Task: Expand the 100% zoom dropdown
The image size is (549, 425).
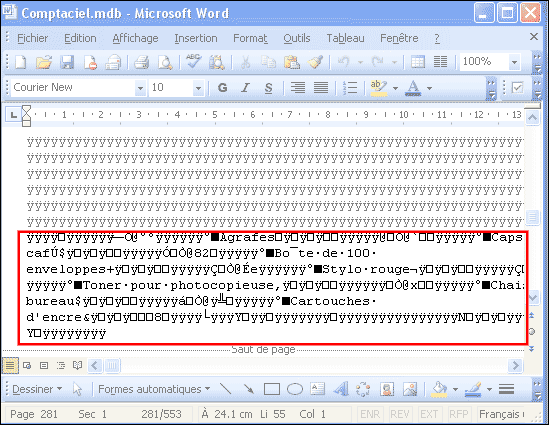Action: (x=514, y=62)
